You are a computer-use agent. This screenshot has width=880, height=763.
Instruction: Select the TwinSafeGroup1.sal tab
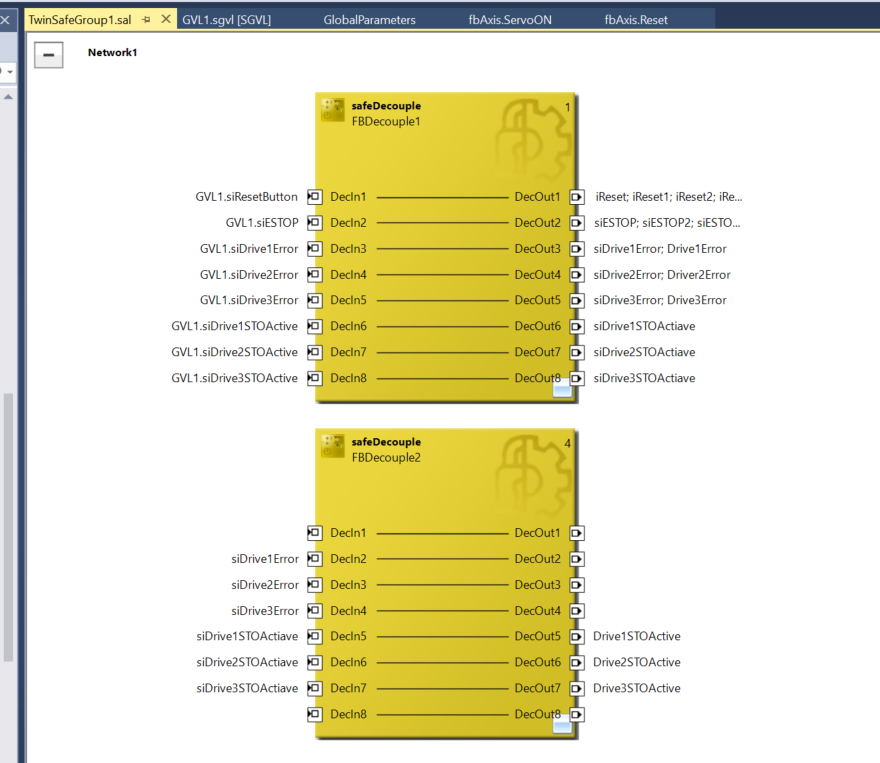click(80, 20)
